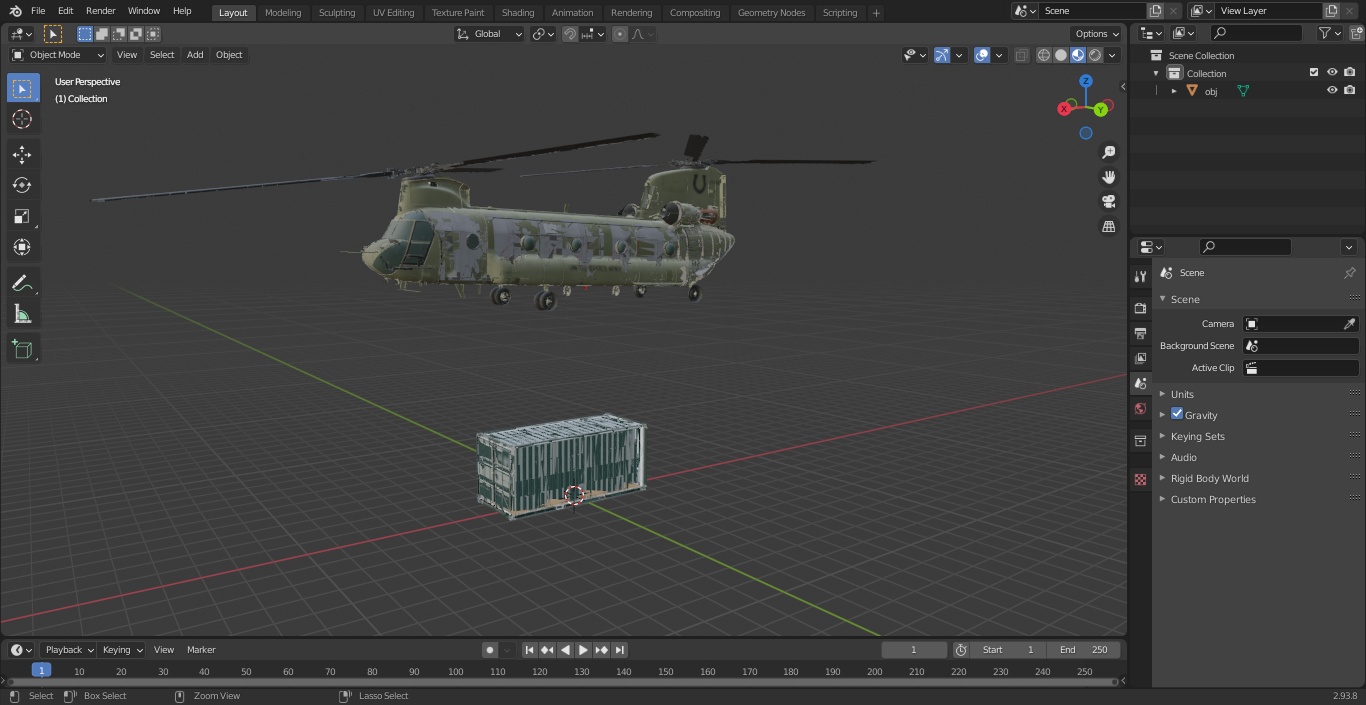This screenshot has width=1366, height=705.
Task: Expand the Units panel
Action: [1183, 394]
